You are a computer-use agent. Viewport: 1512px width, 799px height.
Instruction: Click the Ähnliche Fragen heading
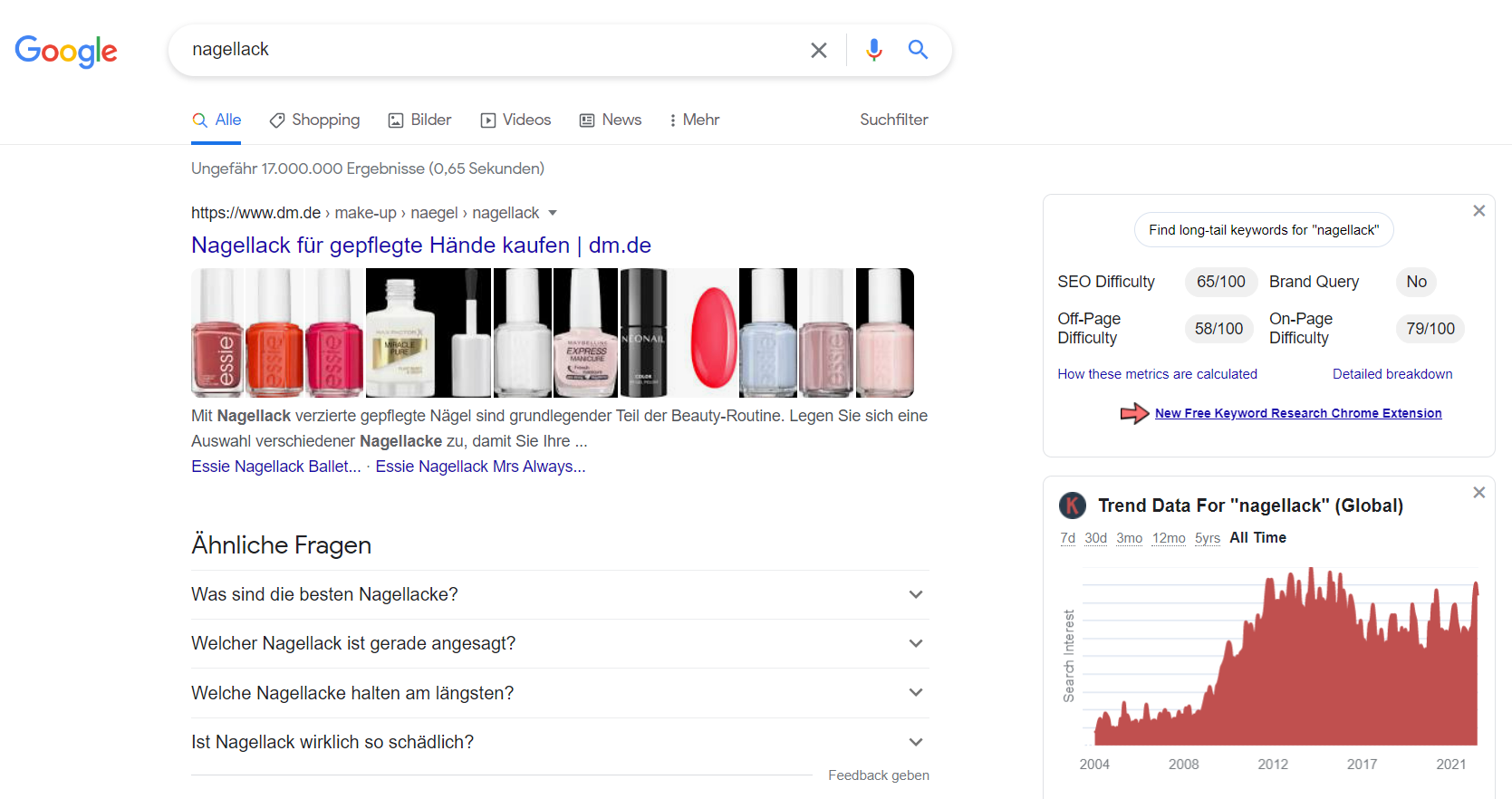tap(282, 545)
